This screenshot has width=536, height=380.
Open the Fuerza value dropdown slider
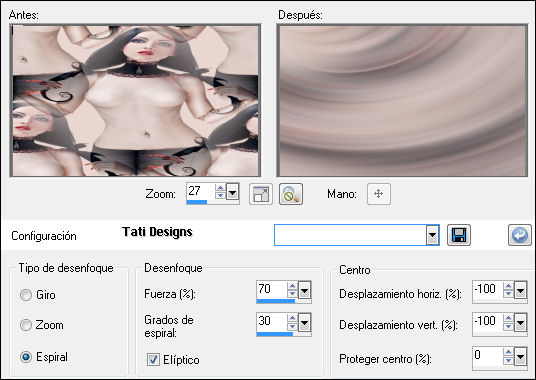(304, 290)
